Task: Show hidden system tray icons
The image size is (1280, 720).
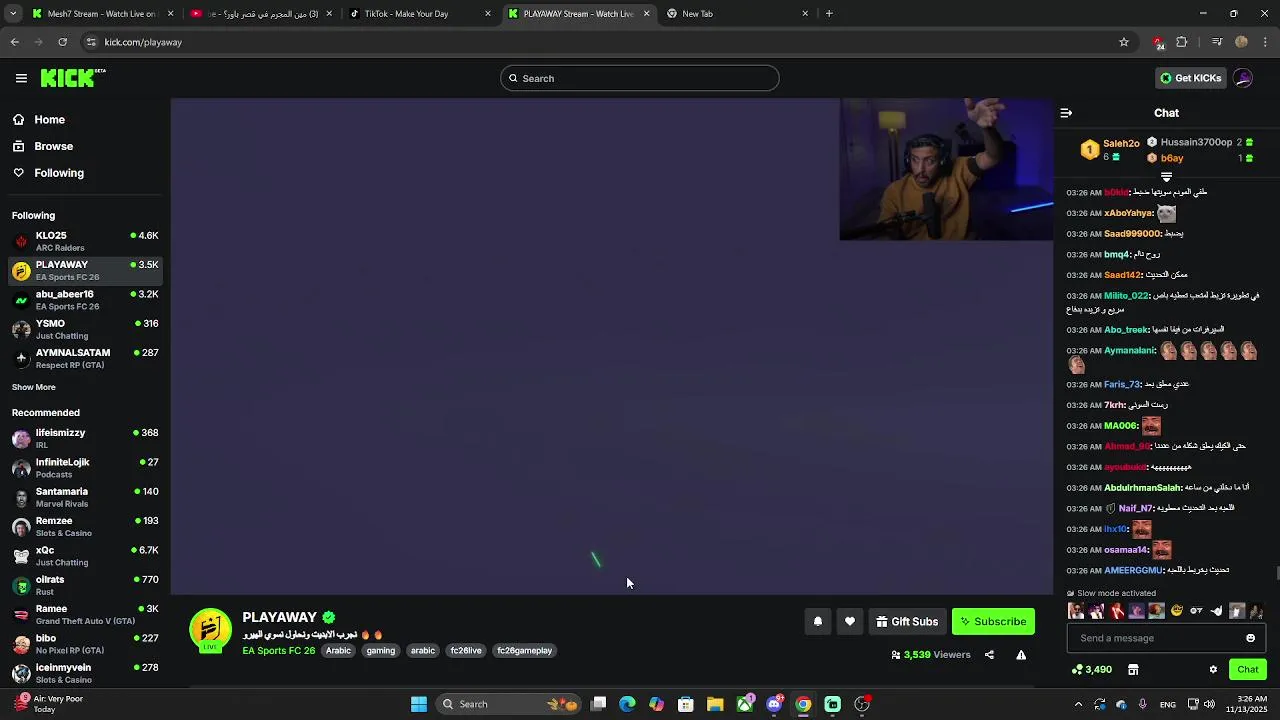Action: 1078,704
